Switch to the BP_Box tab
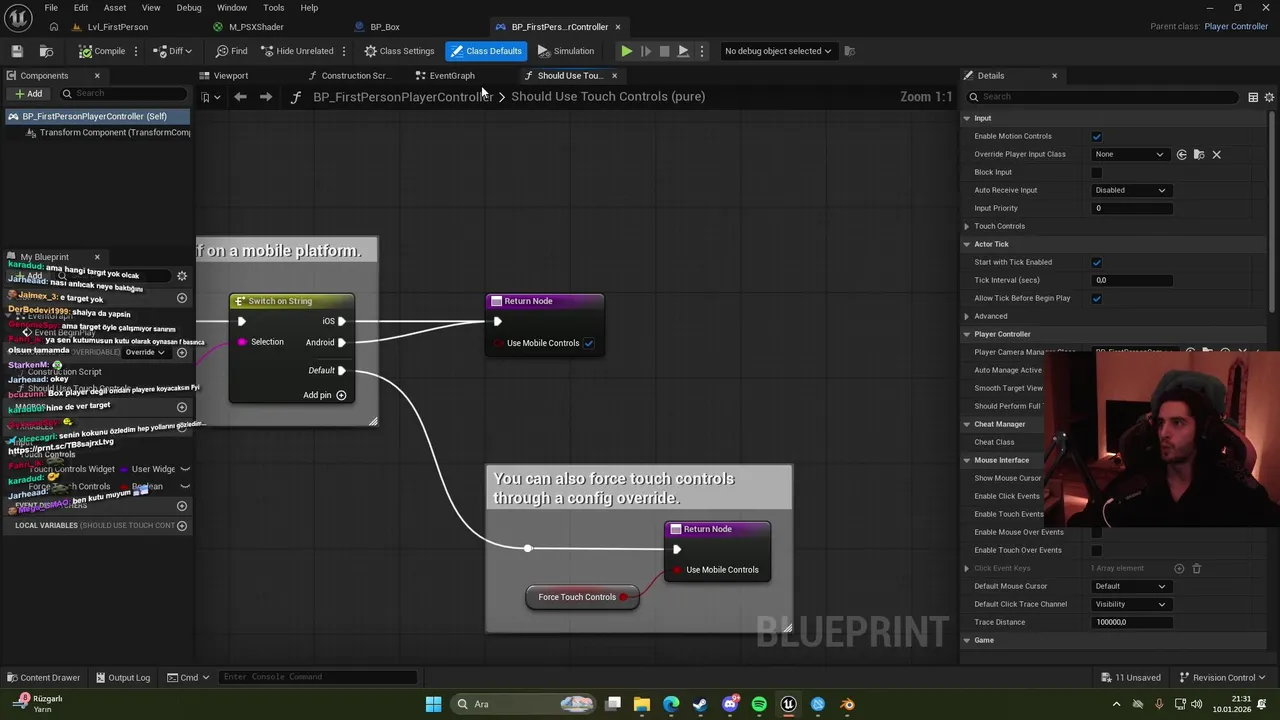 (x=385, y=27)
